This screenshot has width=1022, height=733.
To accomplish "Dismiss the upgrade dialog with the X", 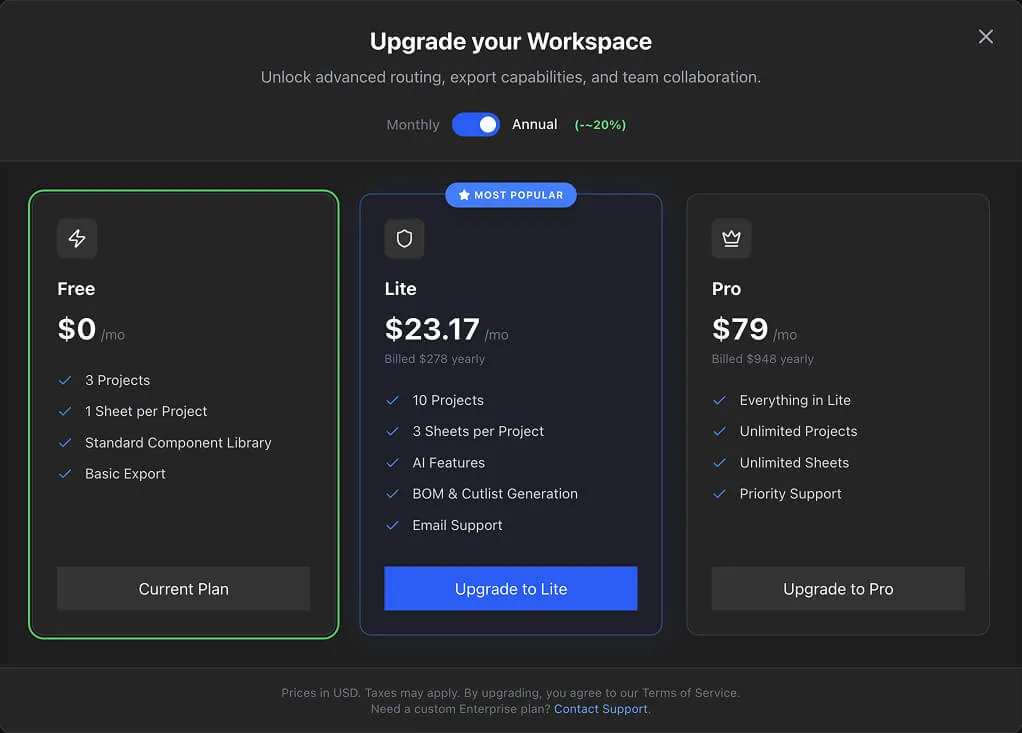I will click(985, 36).
